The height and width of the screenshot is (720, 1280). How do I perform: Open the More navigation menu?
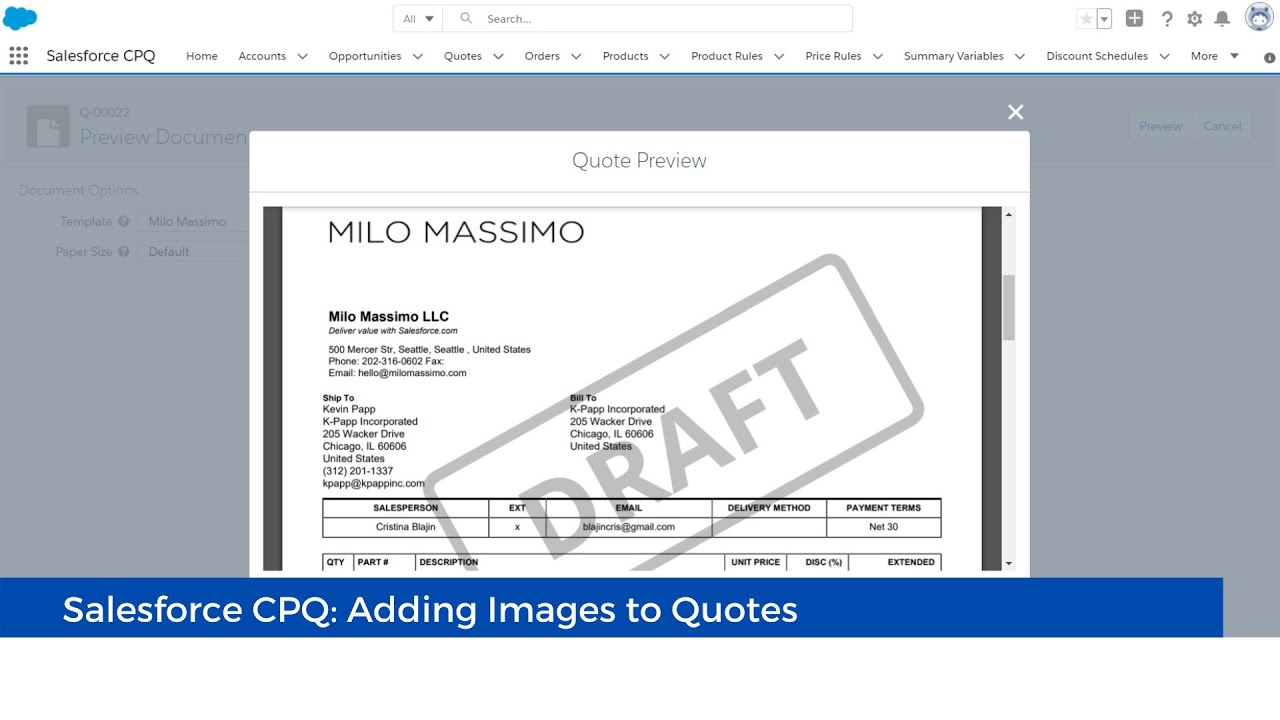(x=1214, y=56)
